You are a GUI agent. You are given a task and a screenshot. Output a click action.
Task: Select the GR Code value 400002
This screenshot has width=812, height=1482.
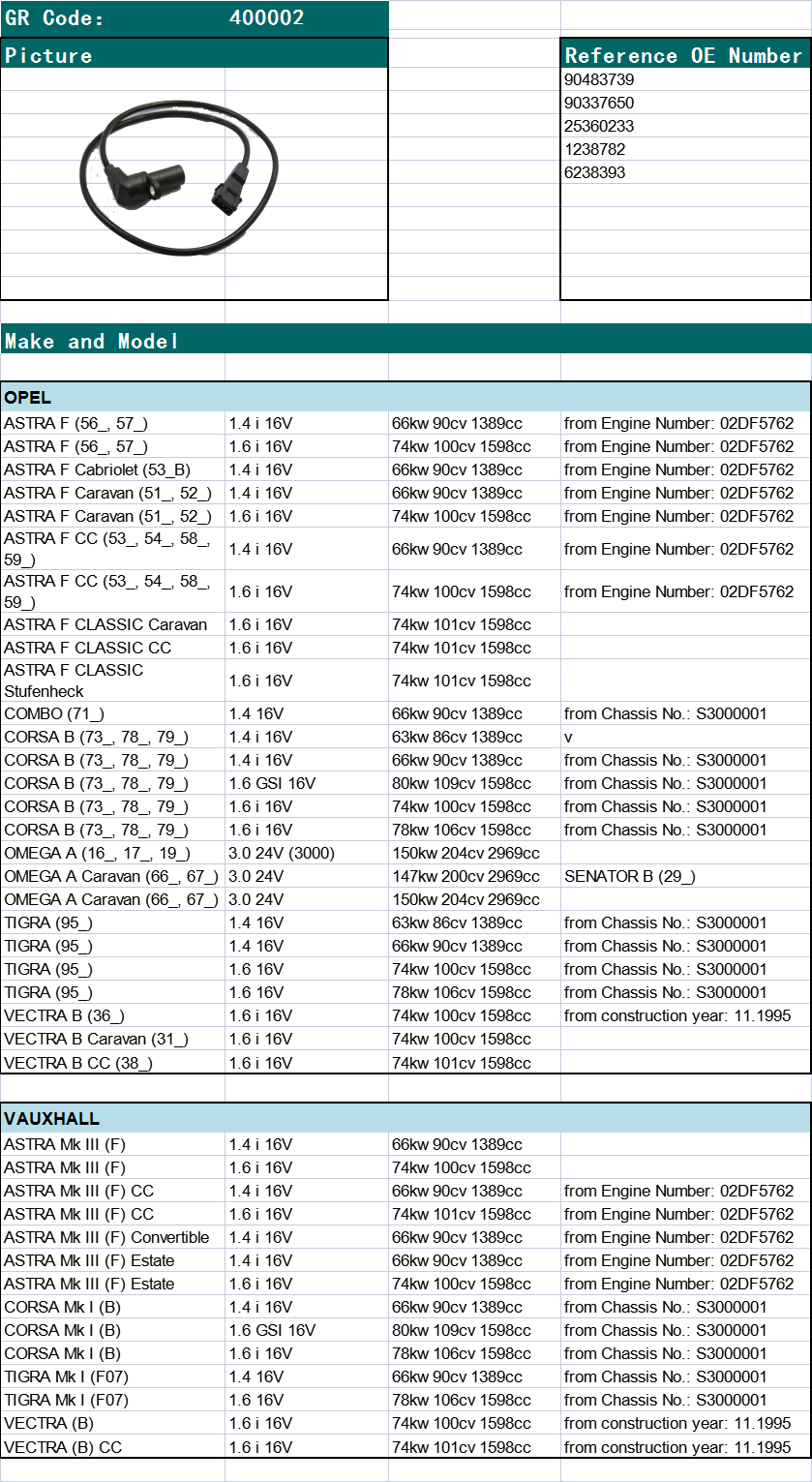(x=267, y=18)
